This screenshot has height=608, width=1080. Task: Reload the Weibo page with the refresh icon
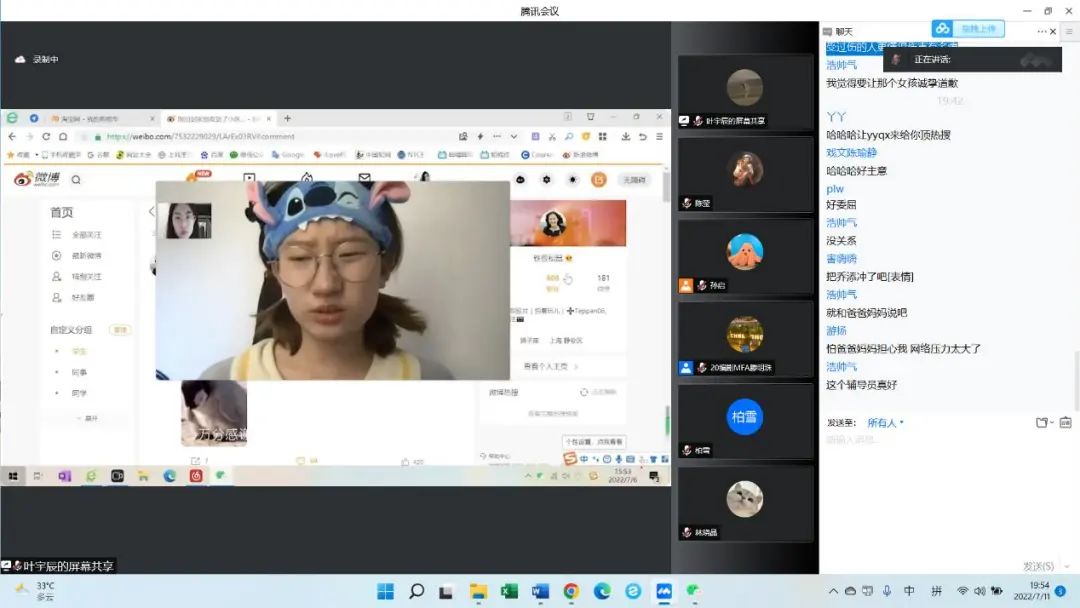(45, 137)
